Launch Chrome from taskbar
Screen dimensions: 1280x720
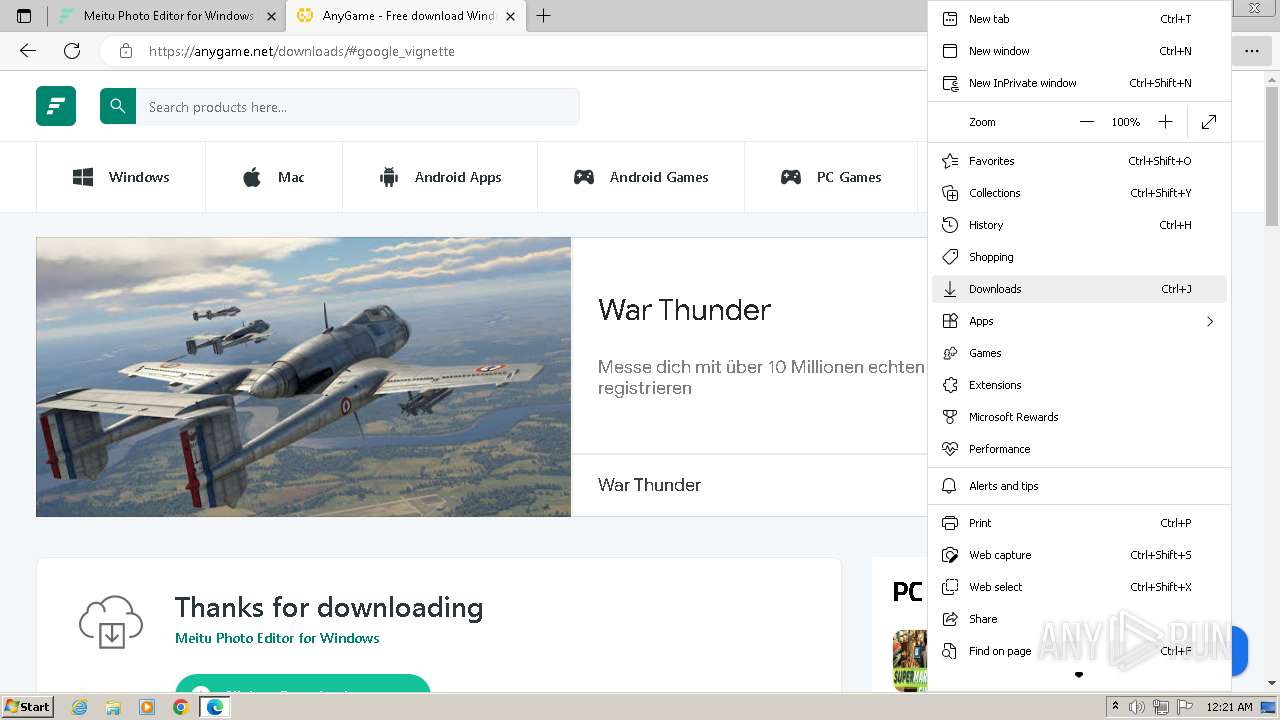180,707
